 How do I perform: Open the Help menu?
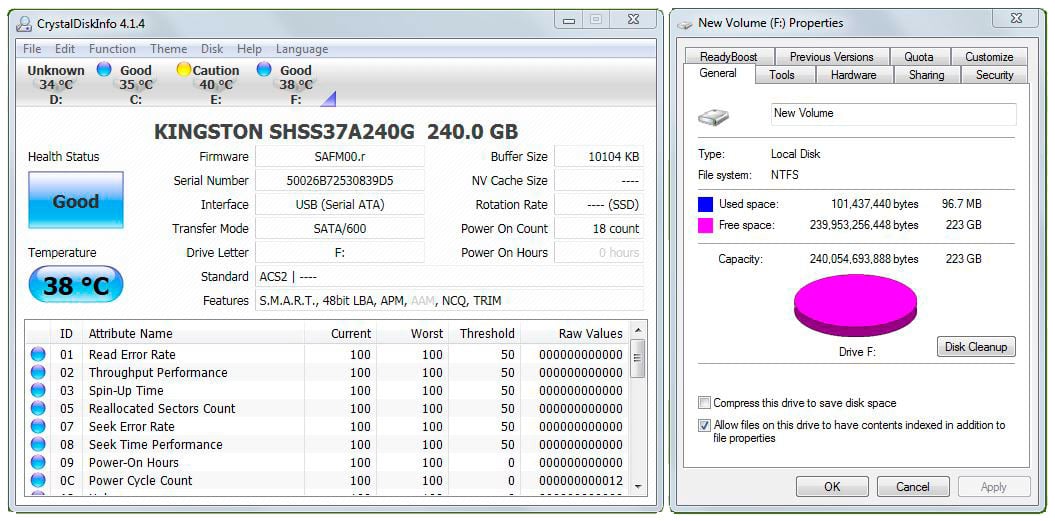click(x=249, y=49)
